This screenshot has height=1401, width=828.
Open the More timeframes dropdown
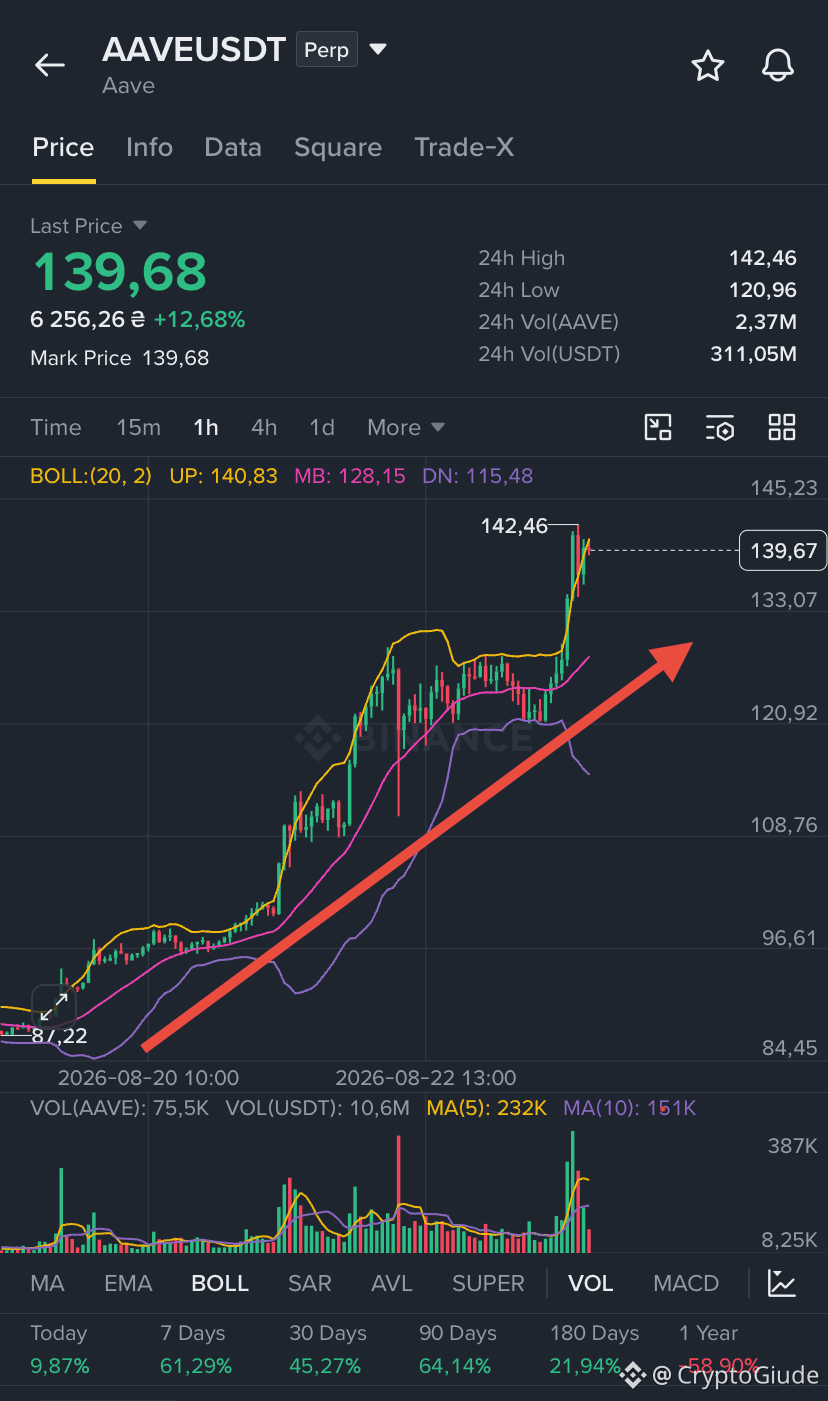coord(406,427)
